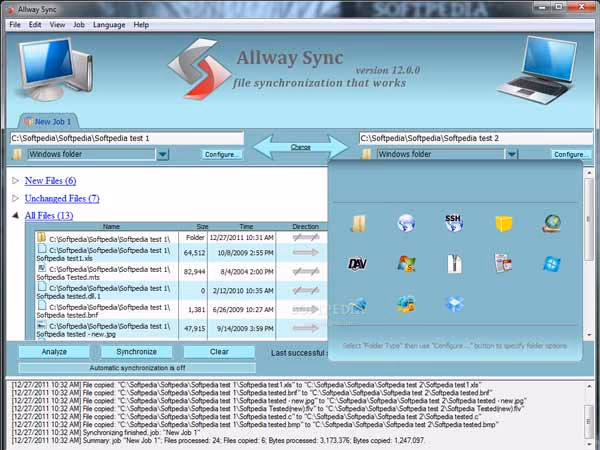This screenshot has width=600, height=450.
Task: Click the Allway Sync red and gray logo
Action: [x=200, y=69]
